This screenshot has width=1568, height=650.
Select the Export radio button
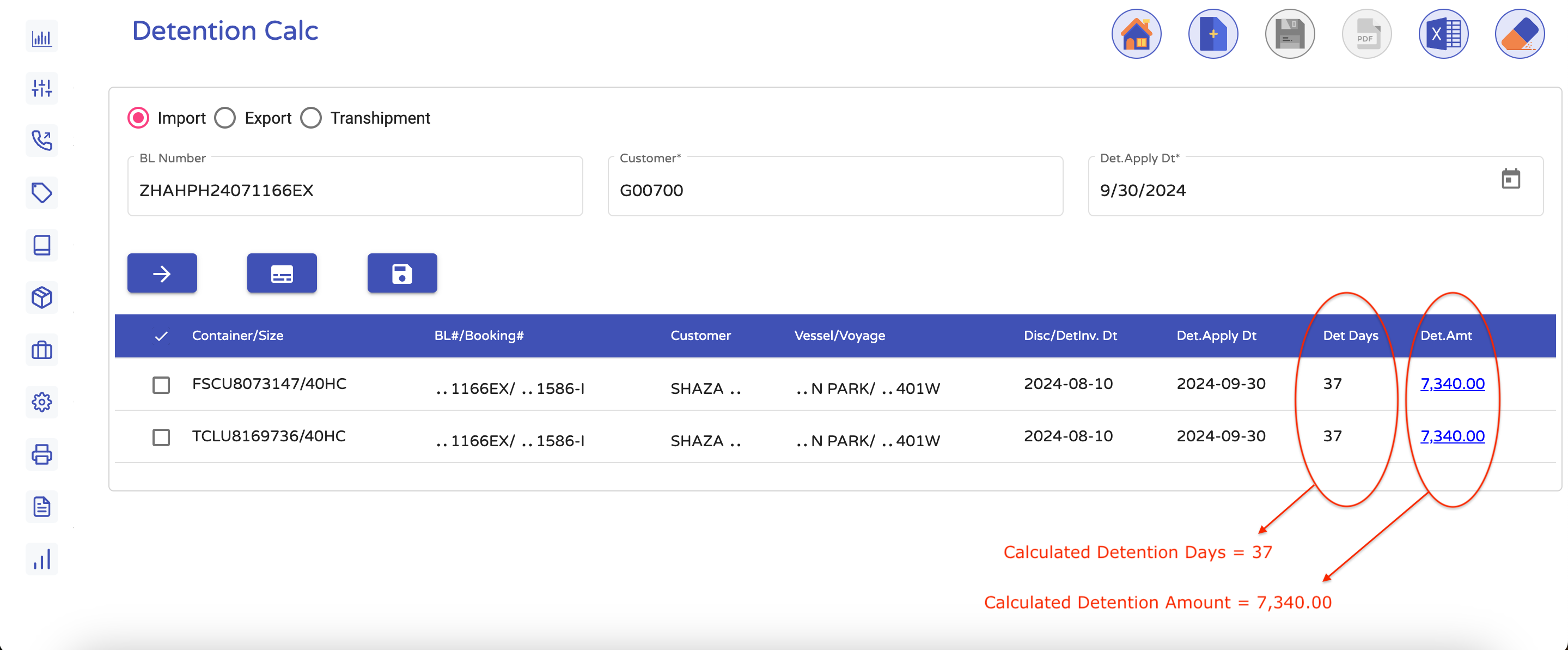(x=225, y=118)
